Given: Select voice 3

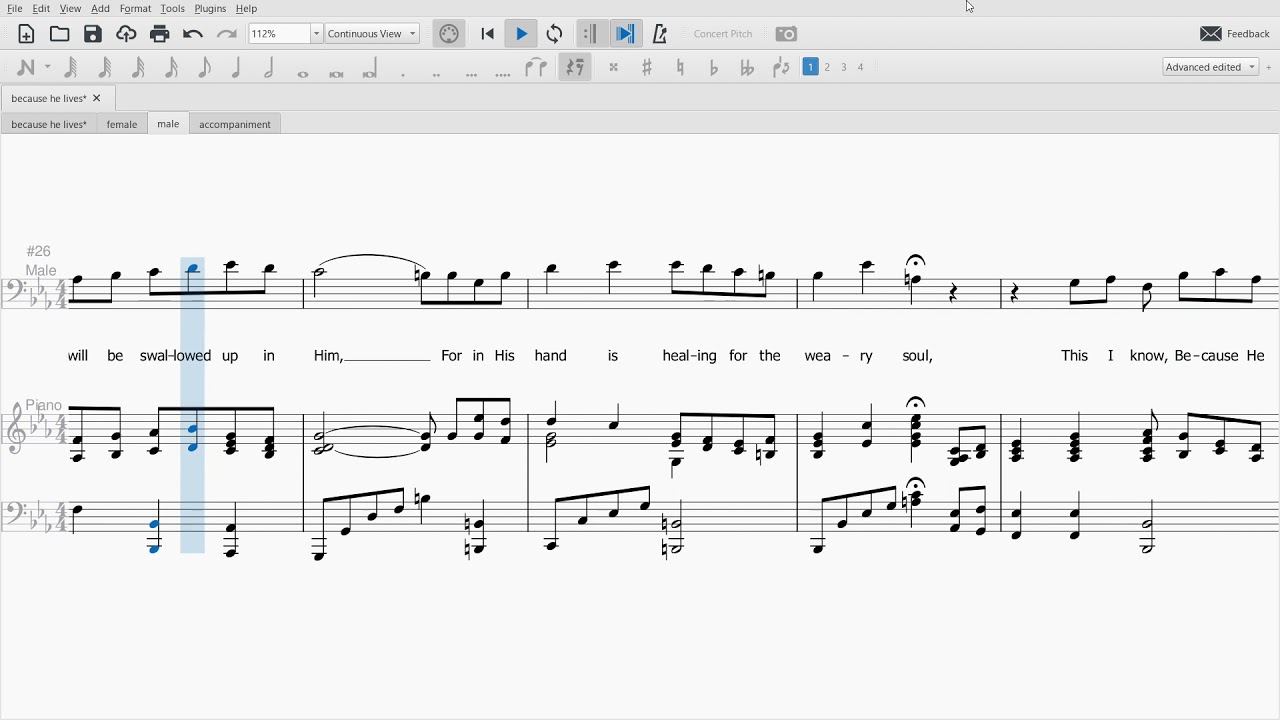Looking at the screenshot, I should click(844, 67).
